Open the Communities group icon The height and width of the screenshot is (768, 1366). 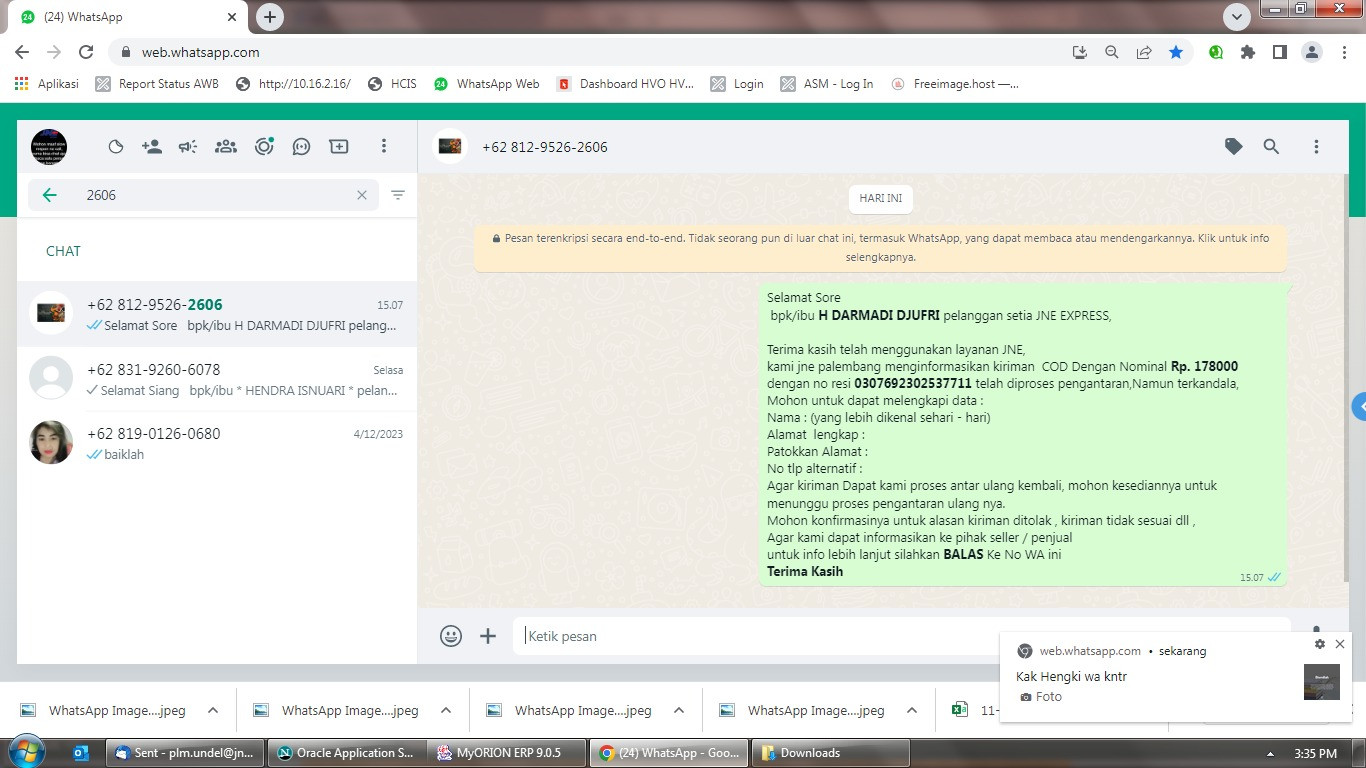click(x=226, y=147)
